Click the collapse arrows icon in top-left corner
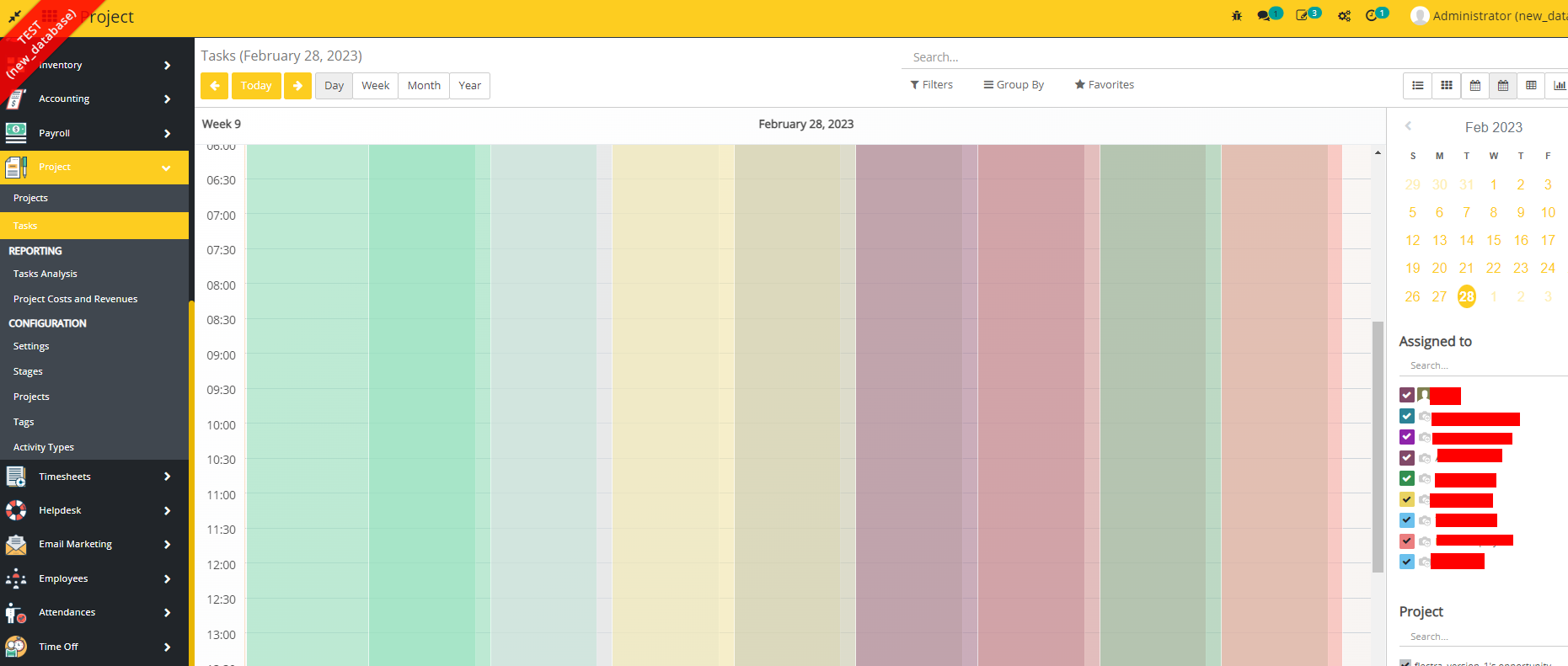Image resolution: width=1568 pixels, height=666 pixels. (x=14, y=16)
